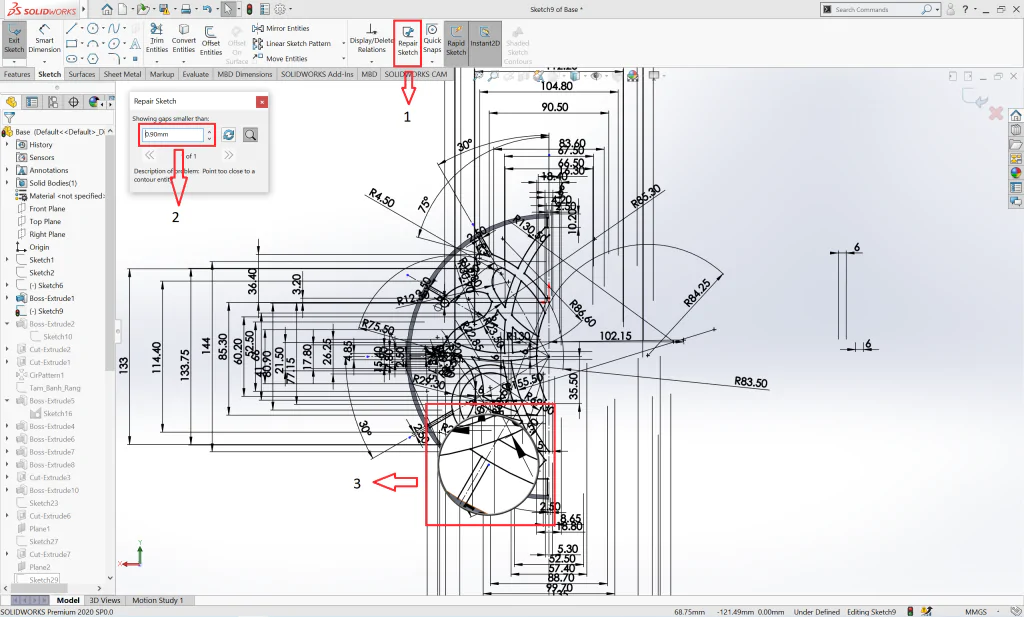
Task: Click the Exit Sketch button
Action: [x=14, y=40]
